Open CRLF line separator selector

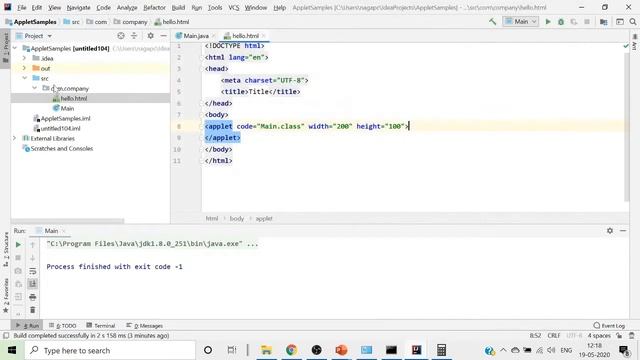(554, 336)
